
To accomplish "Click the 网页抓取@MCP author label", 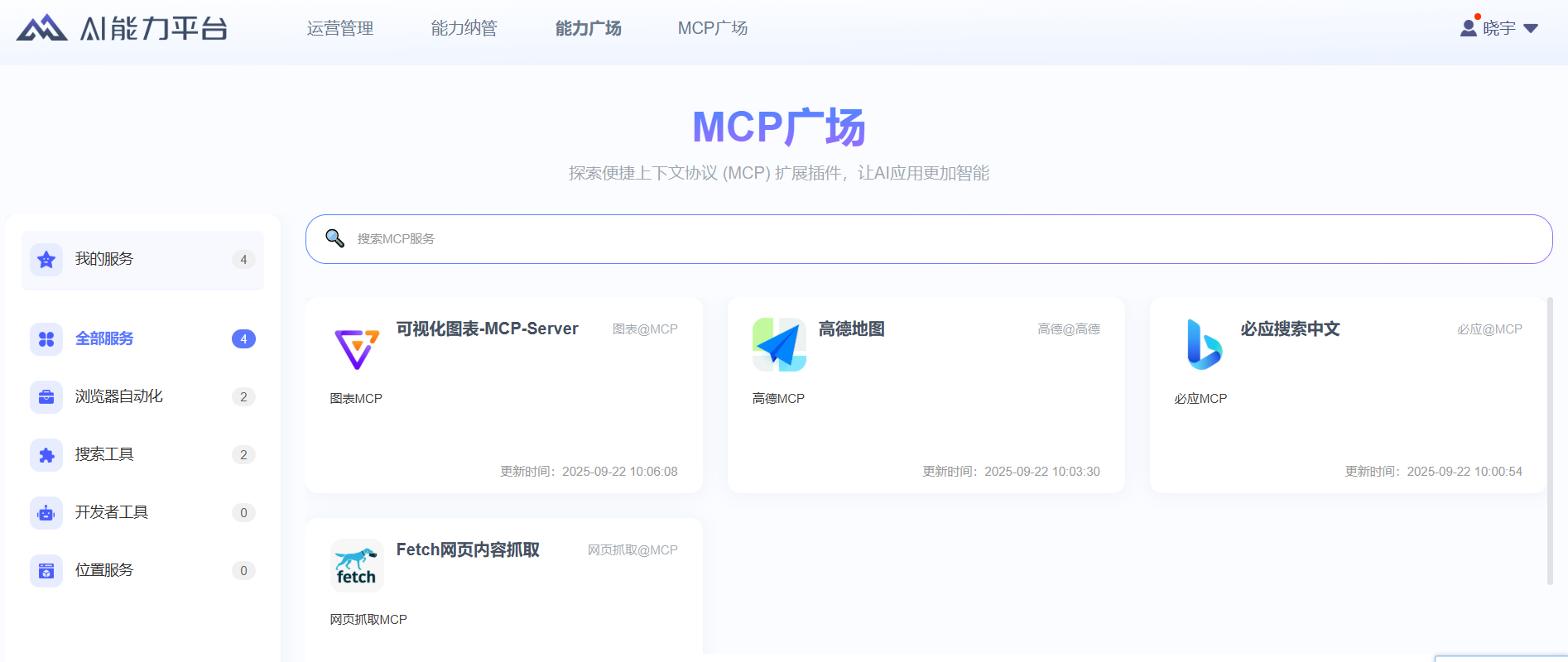I will point(632,550).
